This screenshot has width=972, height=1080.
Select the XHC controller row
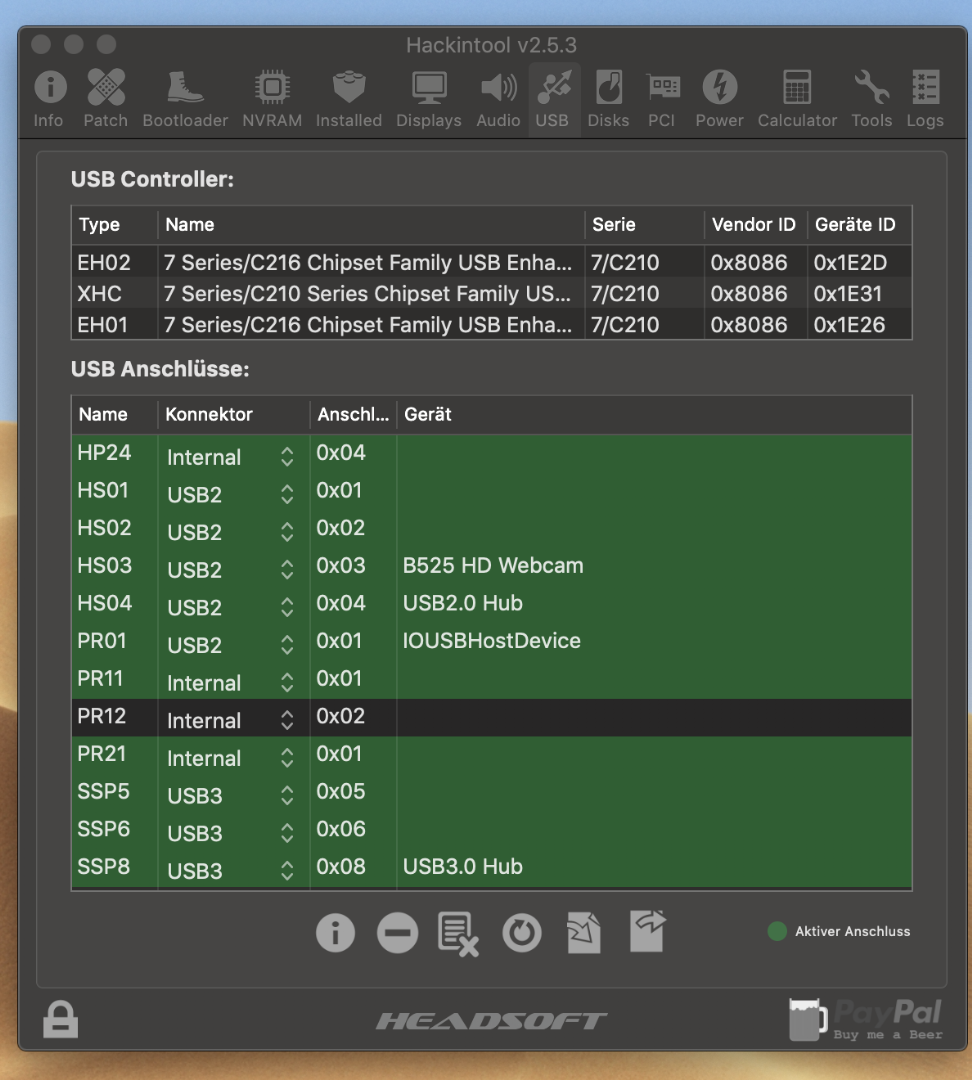click(x=490, y=294)
